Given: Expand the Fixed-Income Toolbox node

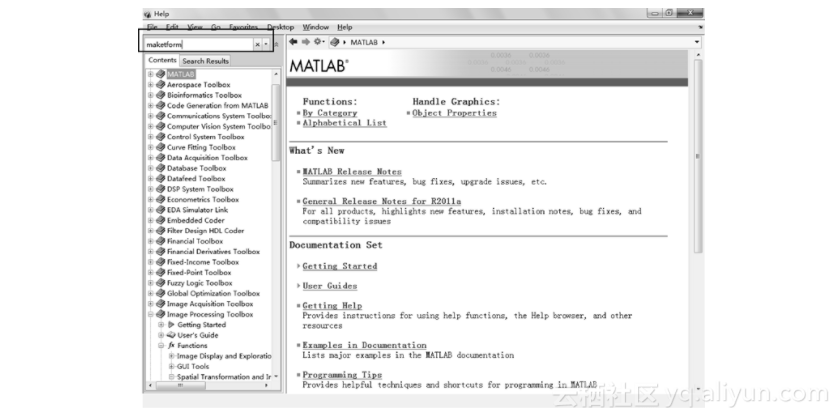Looking at the screenshot, I should (x=151, y=262).
